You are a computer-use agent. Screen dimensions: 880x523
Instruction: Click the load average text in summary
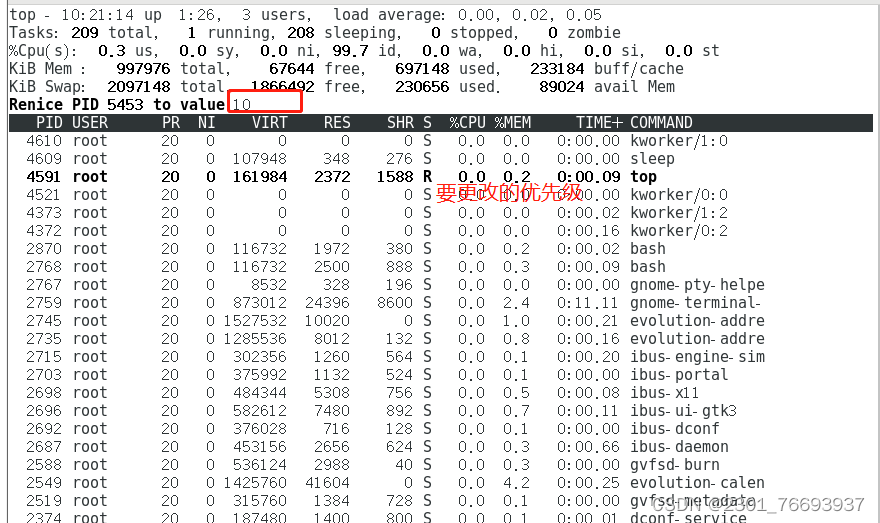[467, 15]
